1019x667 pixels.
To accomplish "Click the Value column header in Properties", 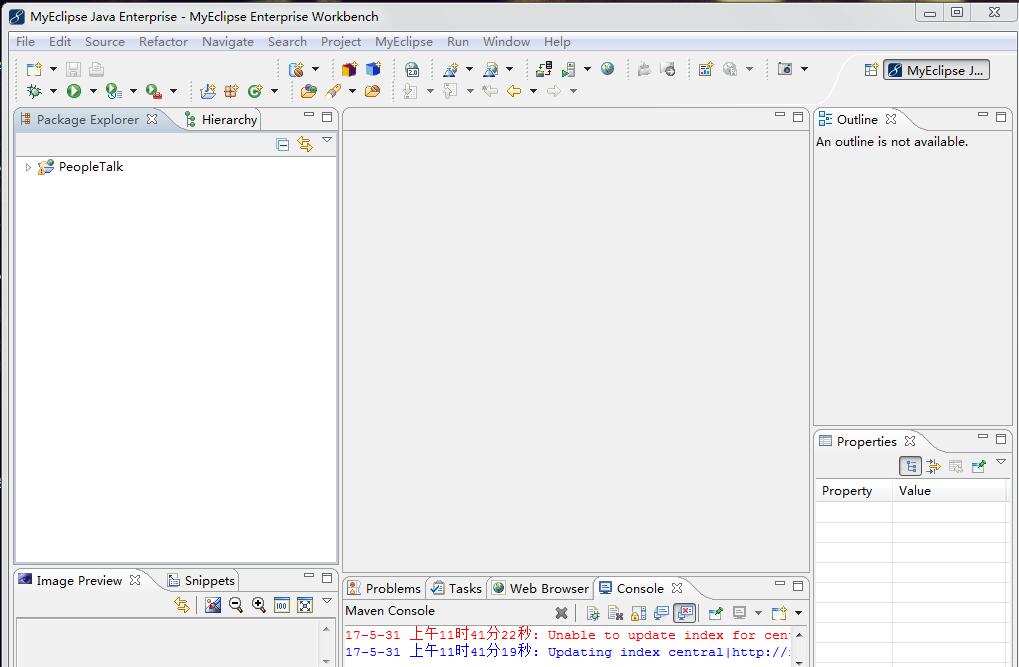I will click(x=914, y=490).
